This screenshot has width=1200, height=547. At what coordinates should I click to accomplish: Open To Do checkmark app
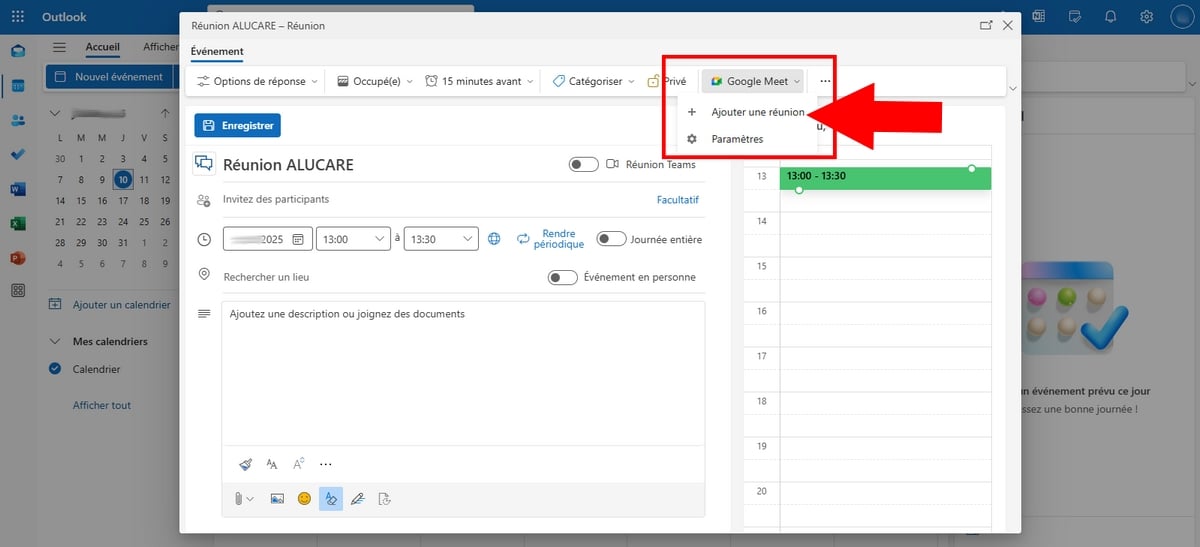pos(18,155)
